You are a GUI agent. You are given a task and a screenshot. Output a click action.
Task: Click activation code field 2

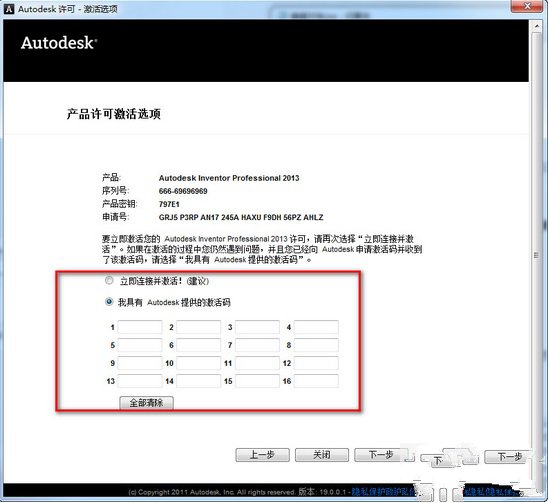pyautogui.click(x=199, y=327)
